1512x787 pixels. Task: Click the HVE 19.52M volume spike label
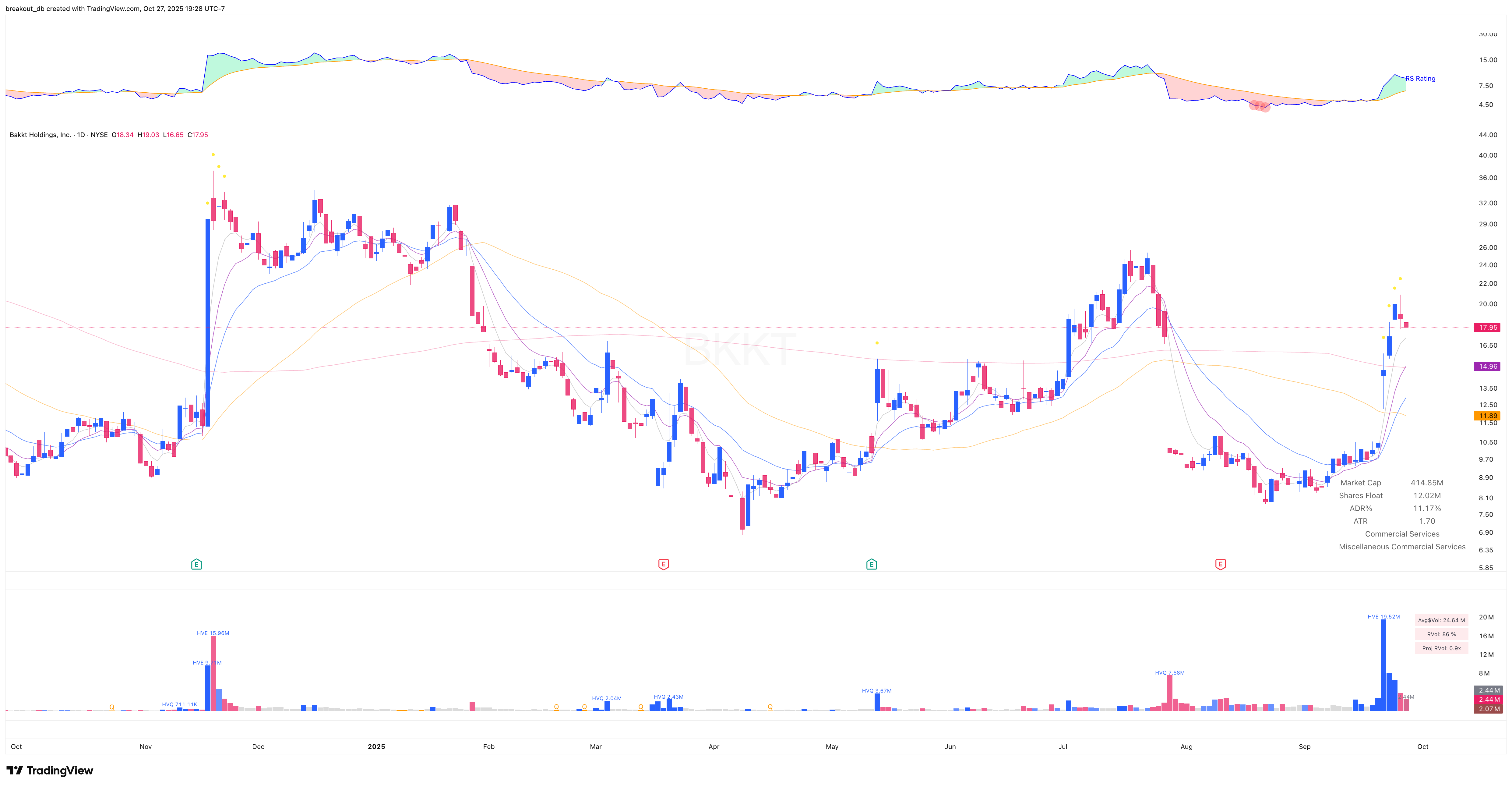1383,617
